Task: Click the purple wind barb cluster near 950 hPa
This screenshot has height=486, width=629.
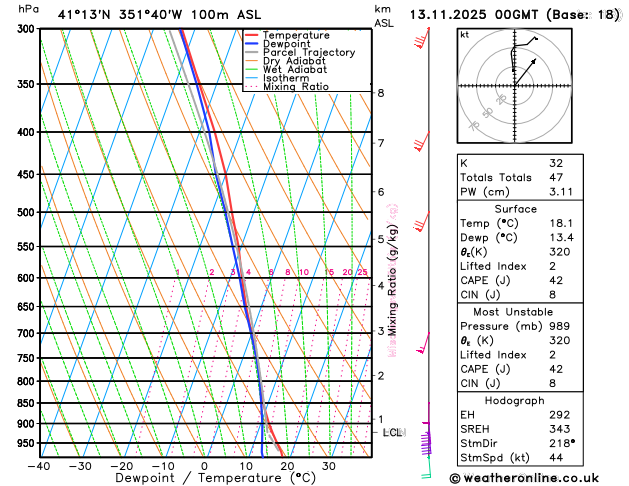Action: click(426, 443)
